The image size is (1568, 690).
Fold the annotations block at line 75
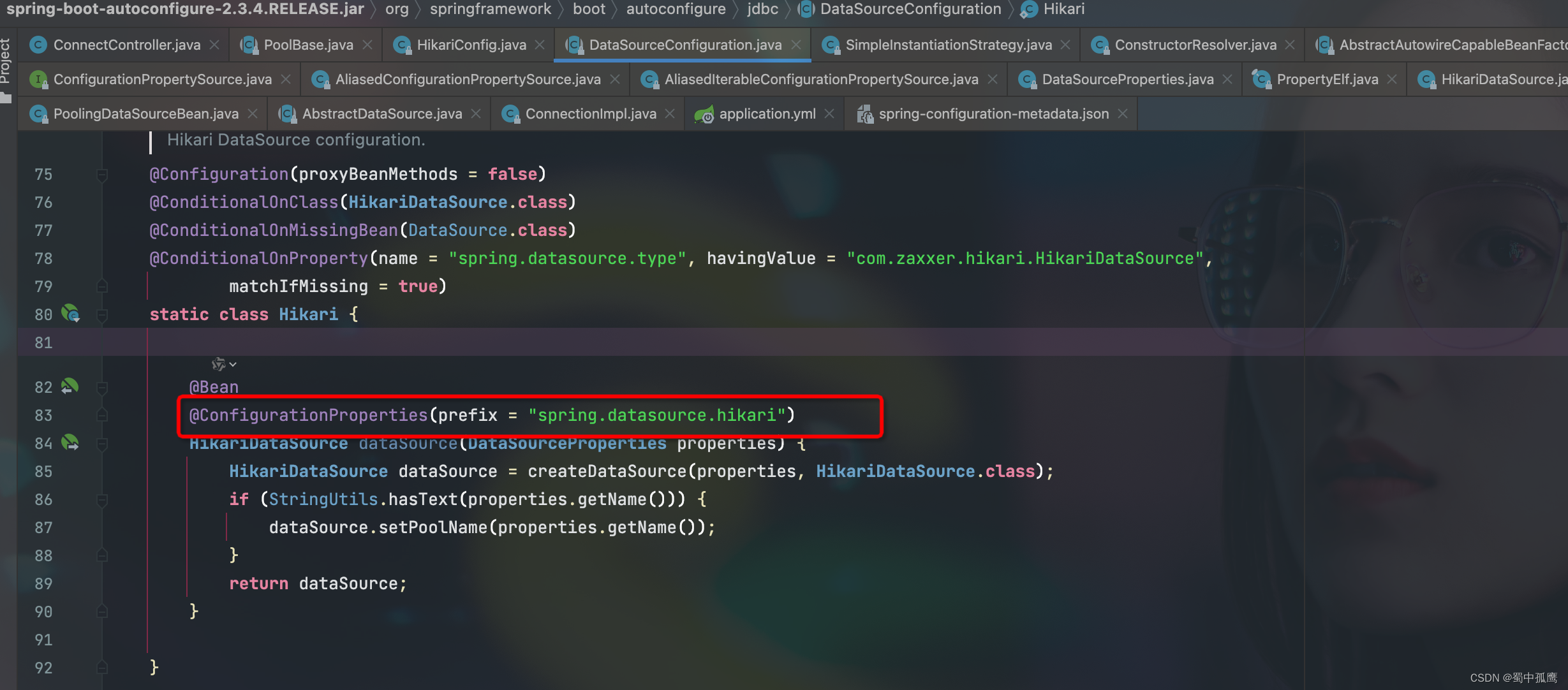tap(102, 174)
